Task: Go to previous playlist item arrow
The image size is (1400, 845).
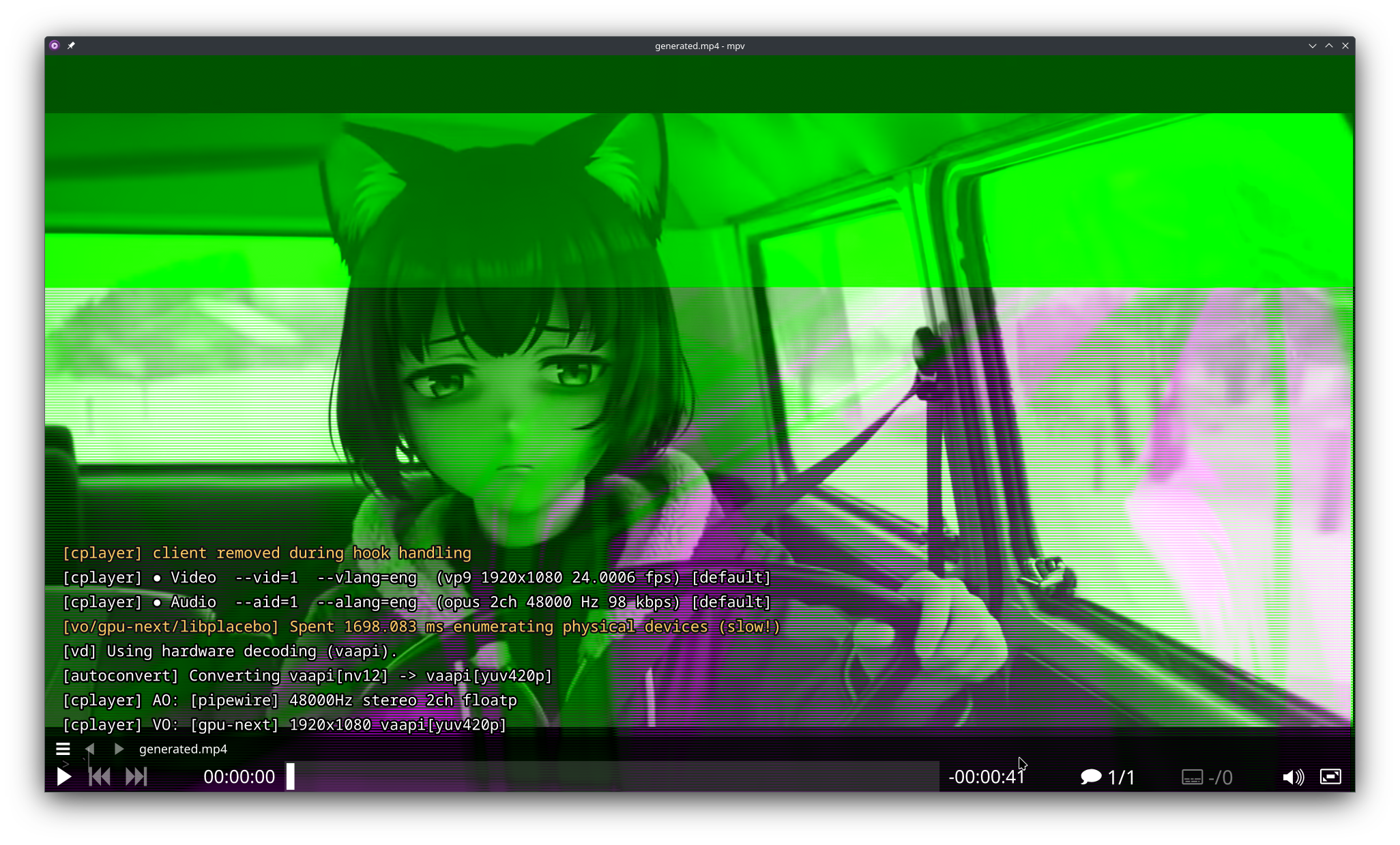Action: click(89, 749)
